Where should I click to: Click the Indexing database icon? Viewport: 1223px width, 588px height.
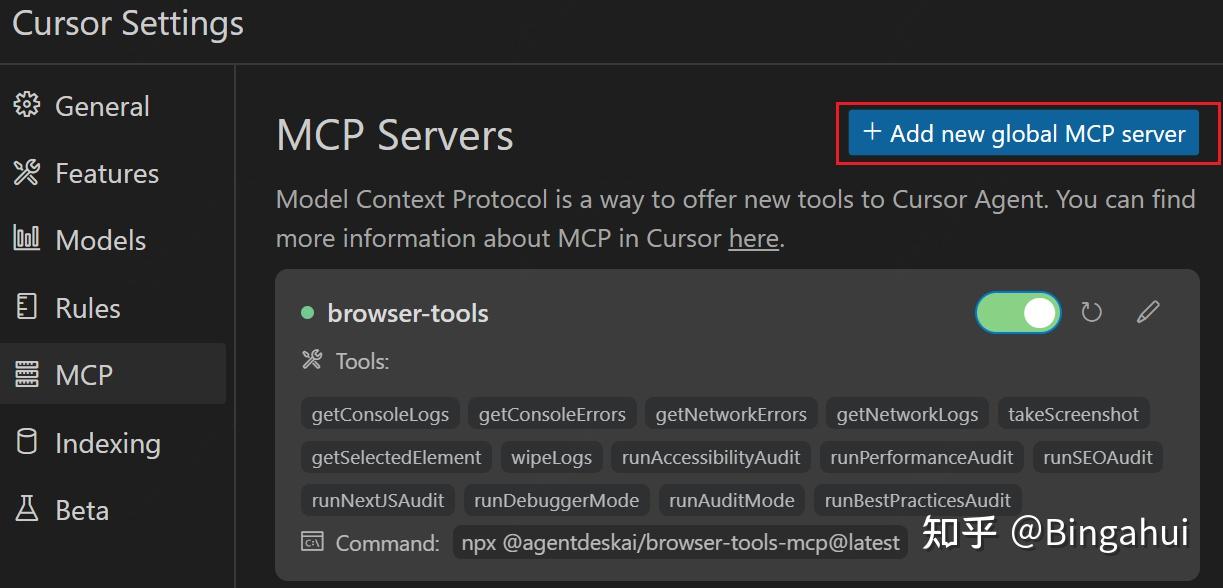tap(27, 442)
